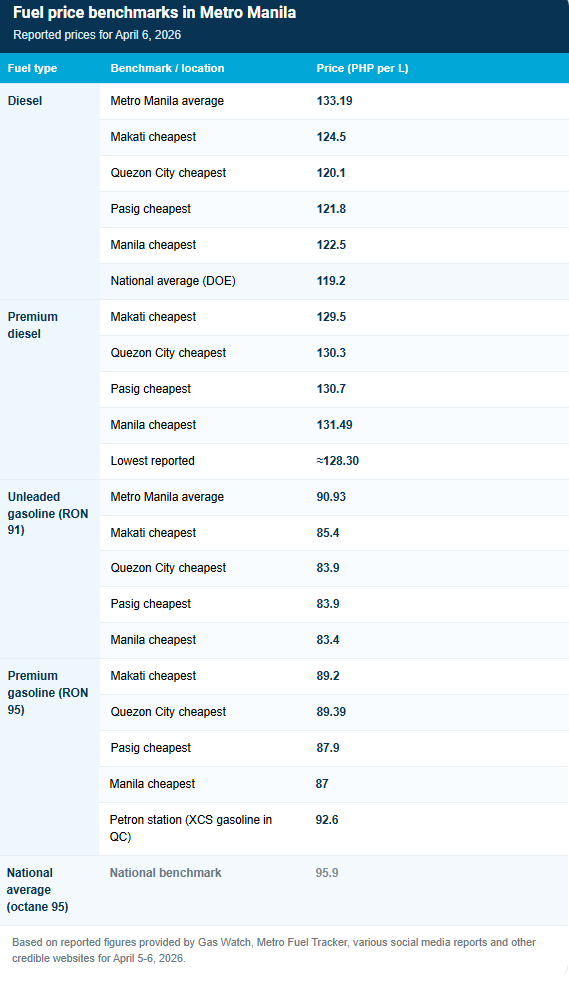Click the source footnote mentioning Gas Watch
Screen dimensions: 569x991
point(274,950)
